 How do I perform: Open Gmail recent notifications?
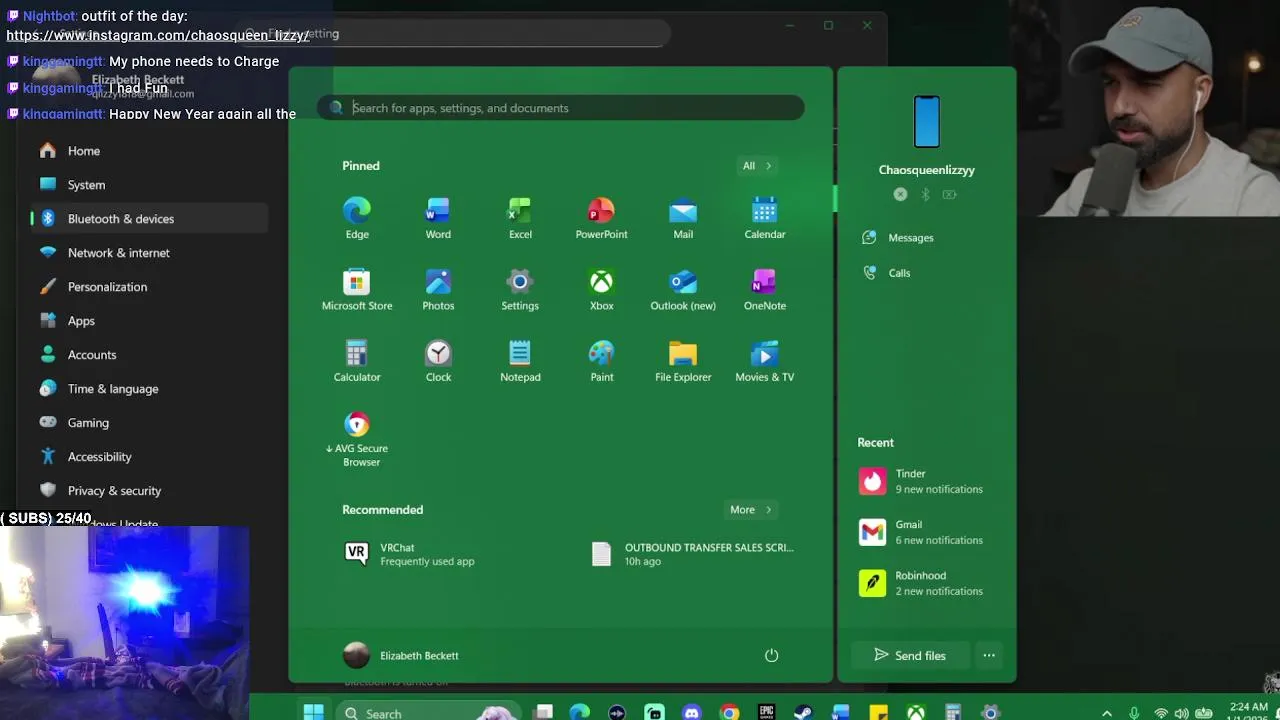pyautogui.click(x=921, y=532)
